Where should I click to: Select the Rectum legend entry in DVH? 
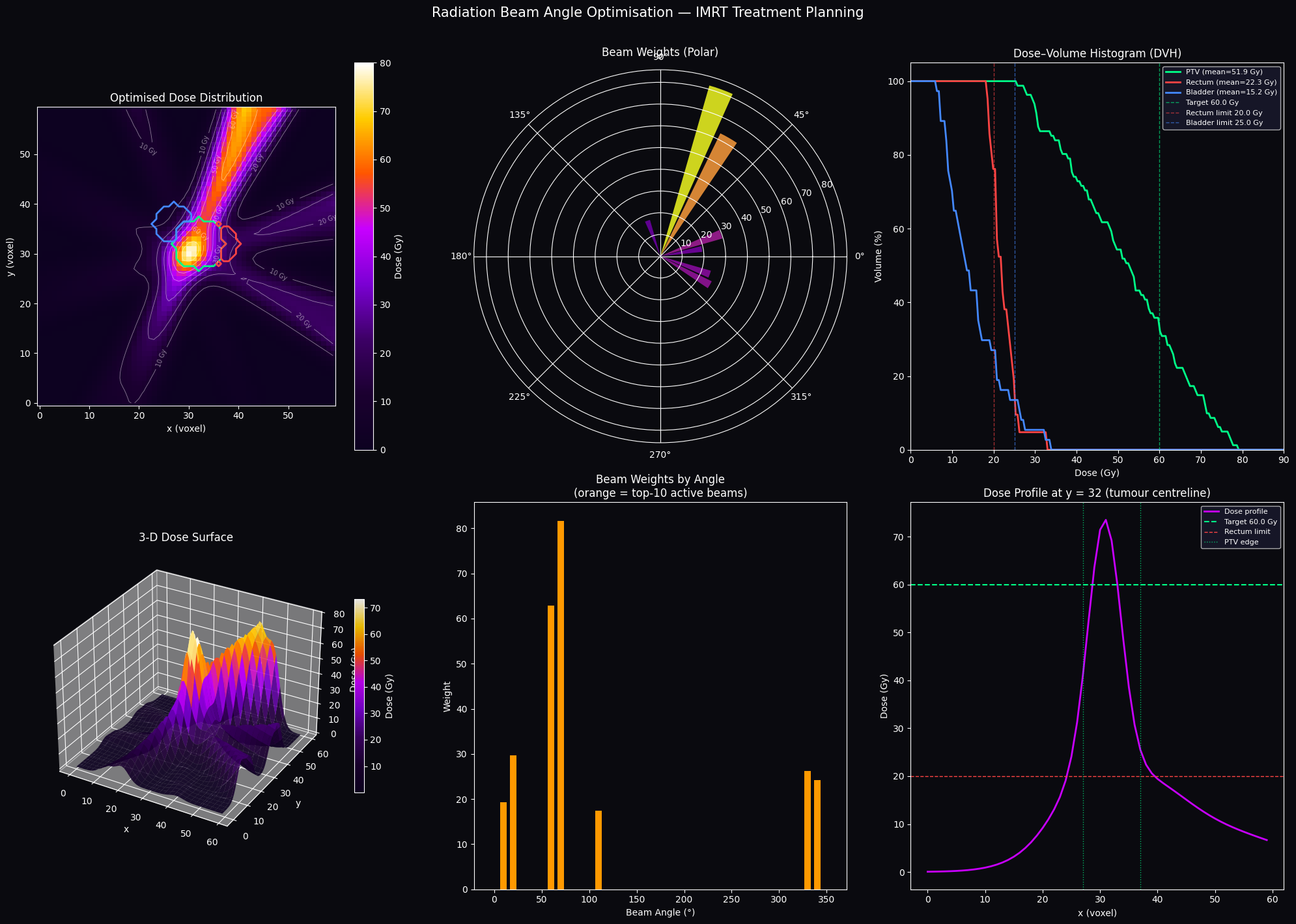click(1220, 82)
